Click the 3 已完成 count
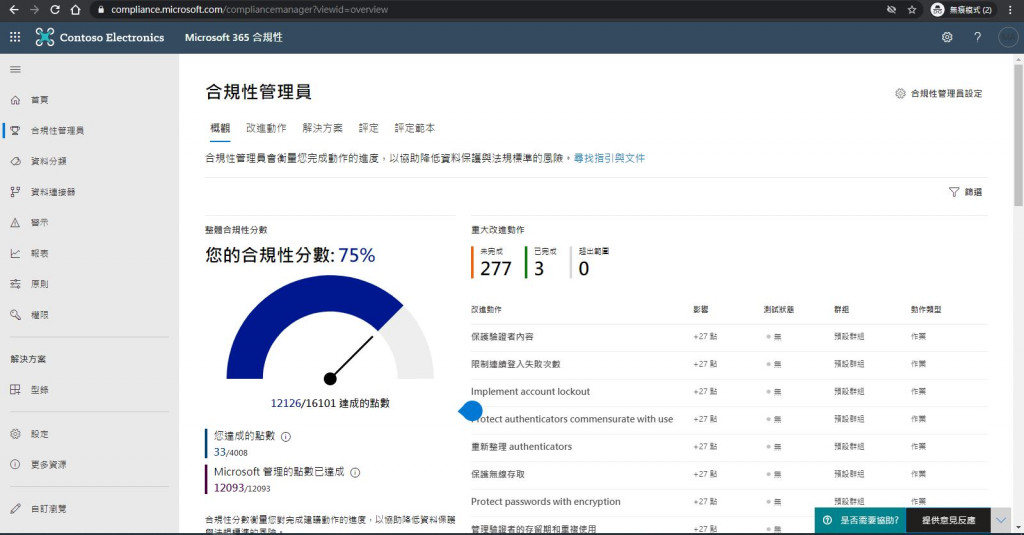Viewport: 1024px width, 535px height. coord(539,268)
